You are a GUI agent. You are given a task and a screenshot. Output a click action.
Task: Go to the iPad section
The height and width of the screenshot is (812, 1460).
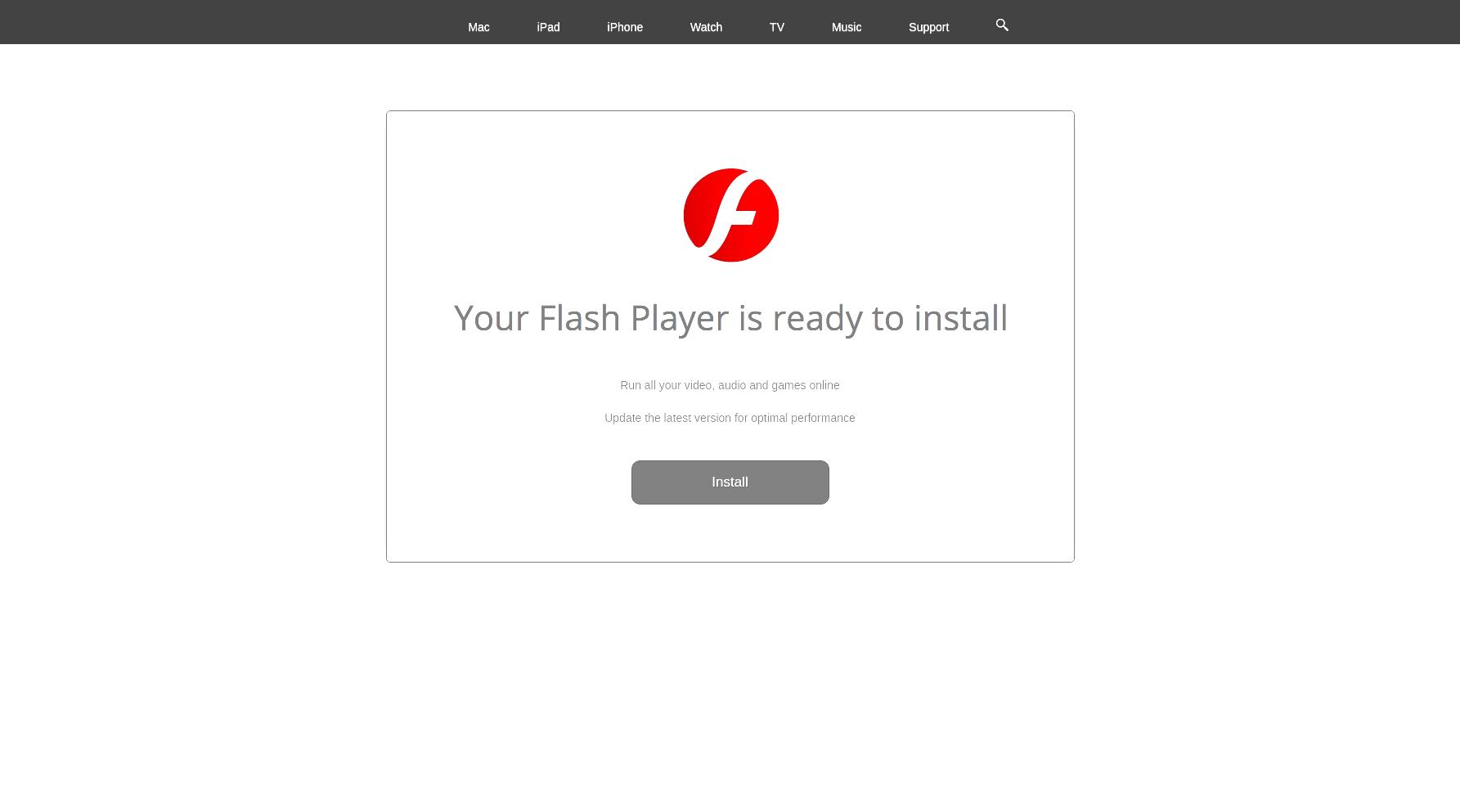pos(548,27)
